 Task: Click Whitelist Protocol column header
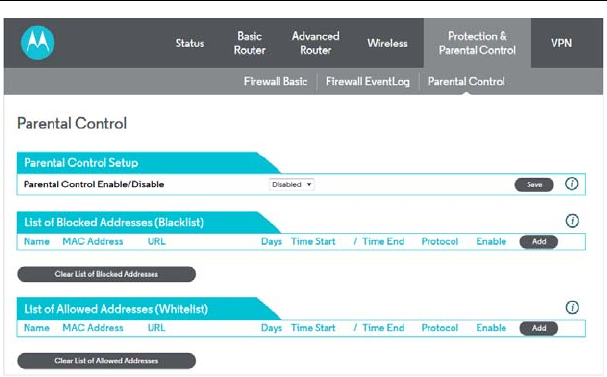coord(440,328)
